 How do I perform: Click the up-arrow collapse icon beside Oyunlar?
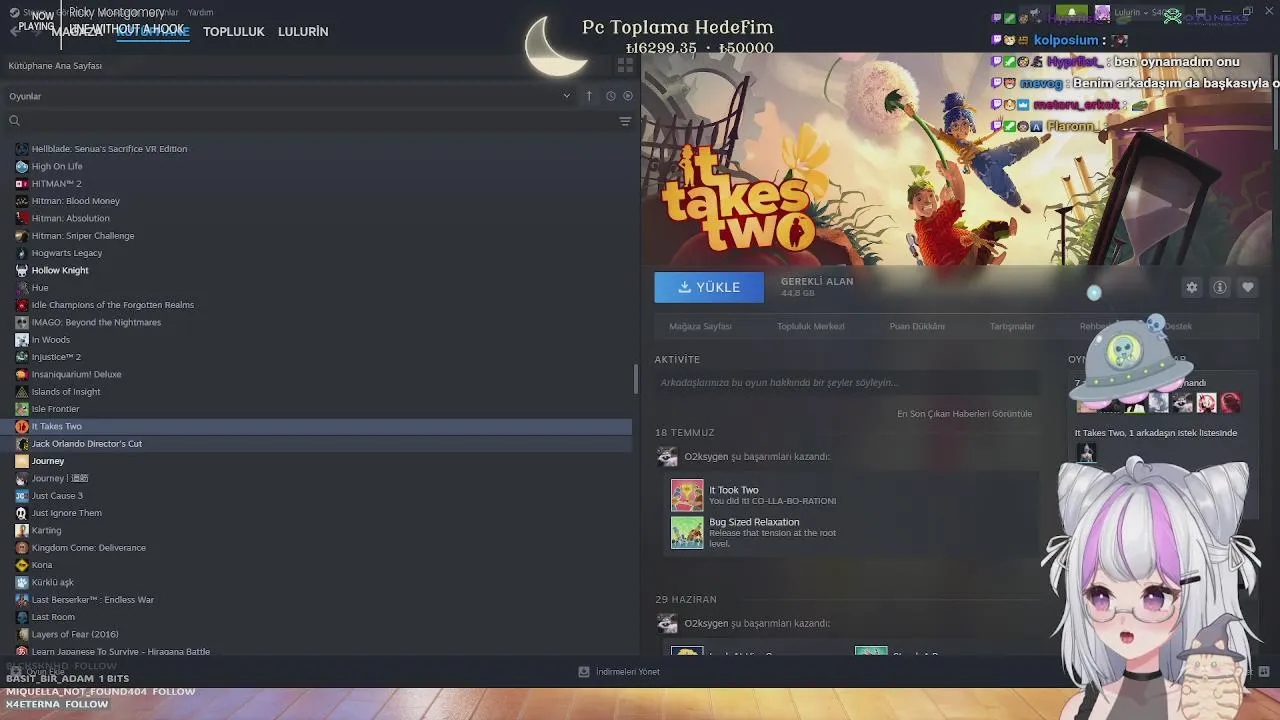tap(589, 96)
